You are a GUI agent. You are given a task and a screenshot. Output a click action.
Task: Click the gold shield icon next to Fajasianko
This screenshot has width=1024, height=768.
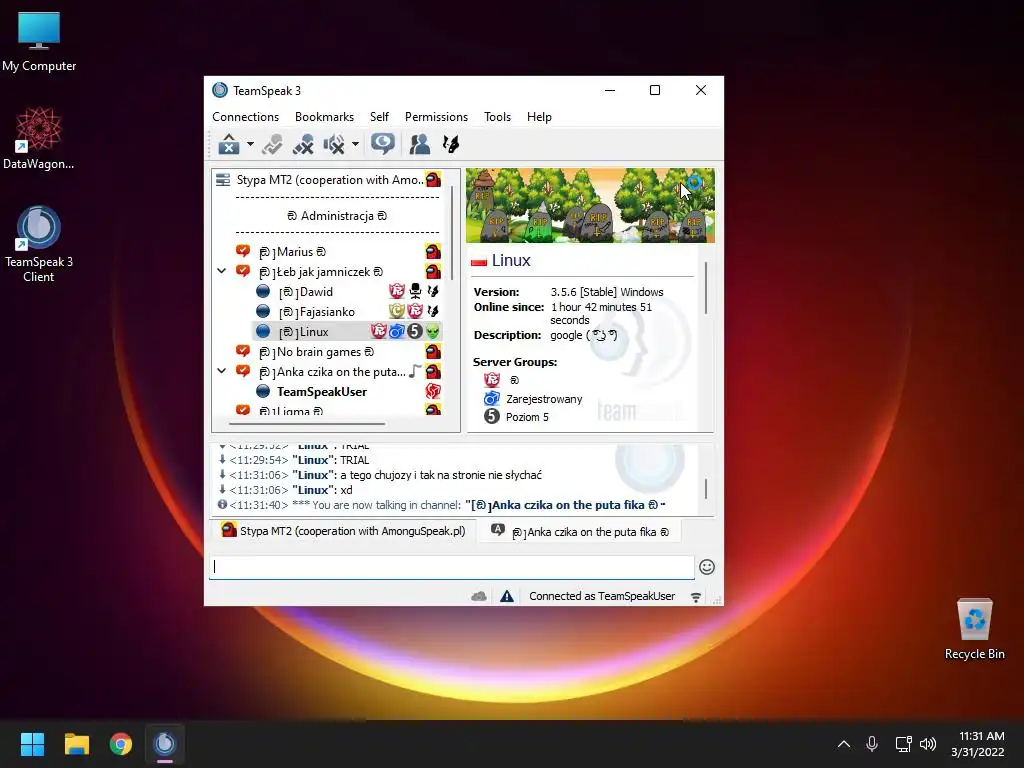click(x=396, y=312)
